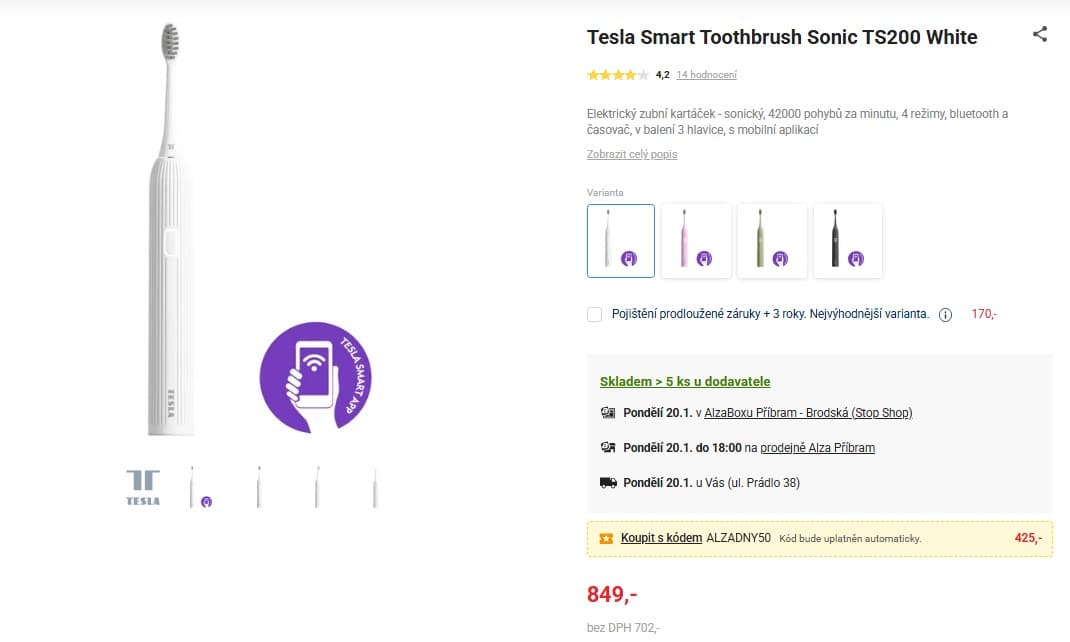Screen dimensions: 1070x642
Task: Enable the extended warranty insurance checkbox
Action: (595, 314)
